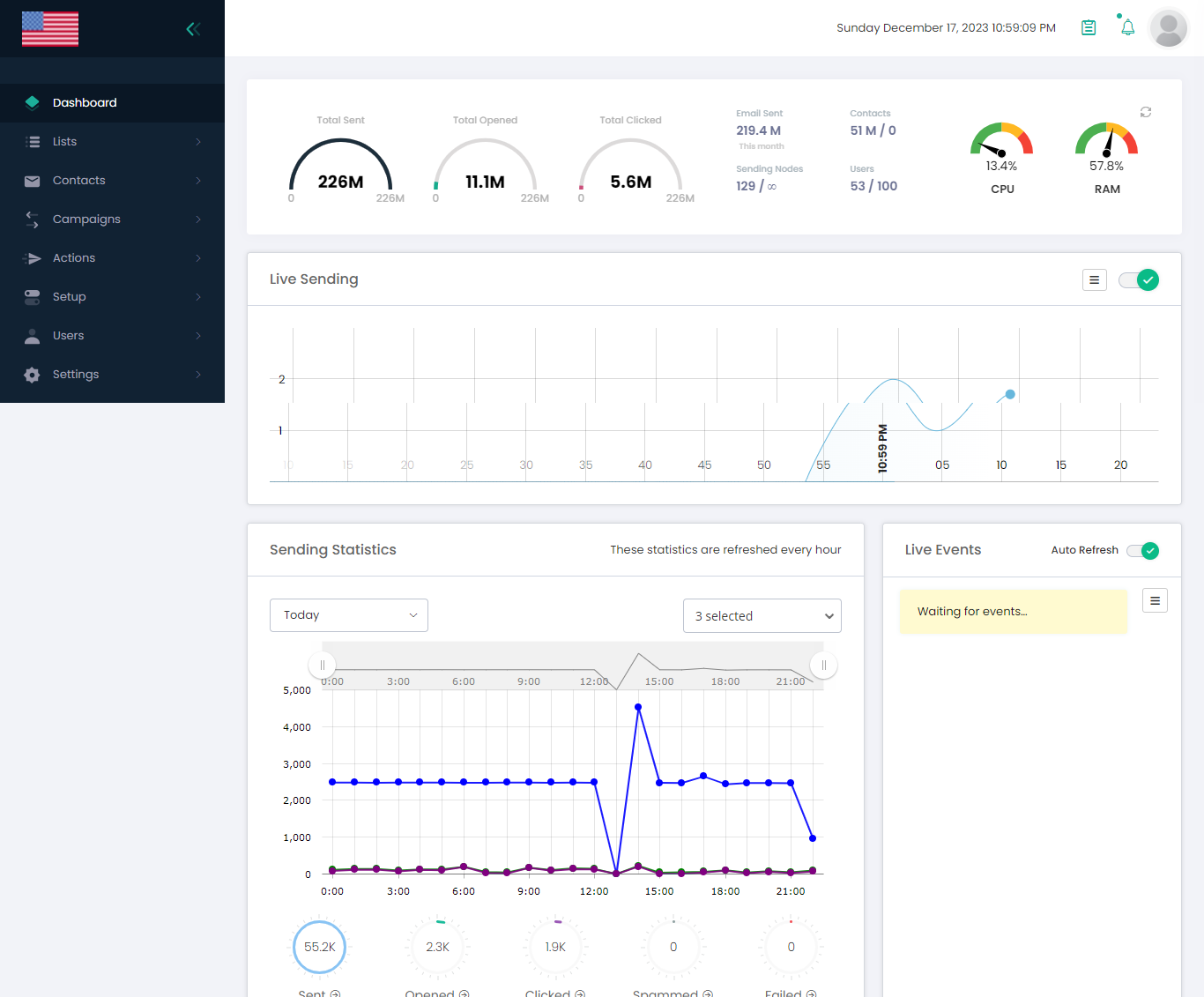This screenshot has height=997, width=1204.
Task: Select Dashboard in the sidebar
Action: tap(85, 103)
